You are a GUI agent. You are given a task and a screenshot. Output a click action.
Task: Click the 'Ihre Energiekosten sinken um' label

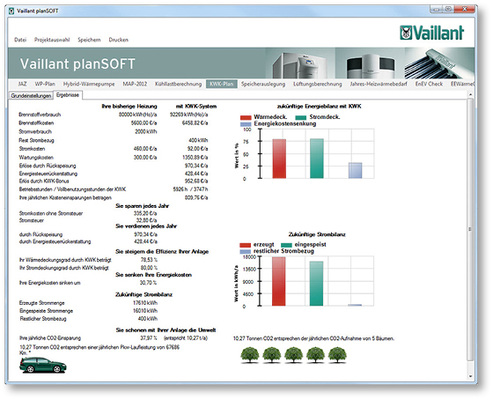coord(50,283)
